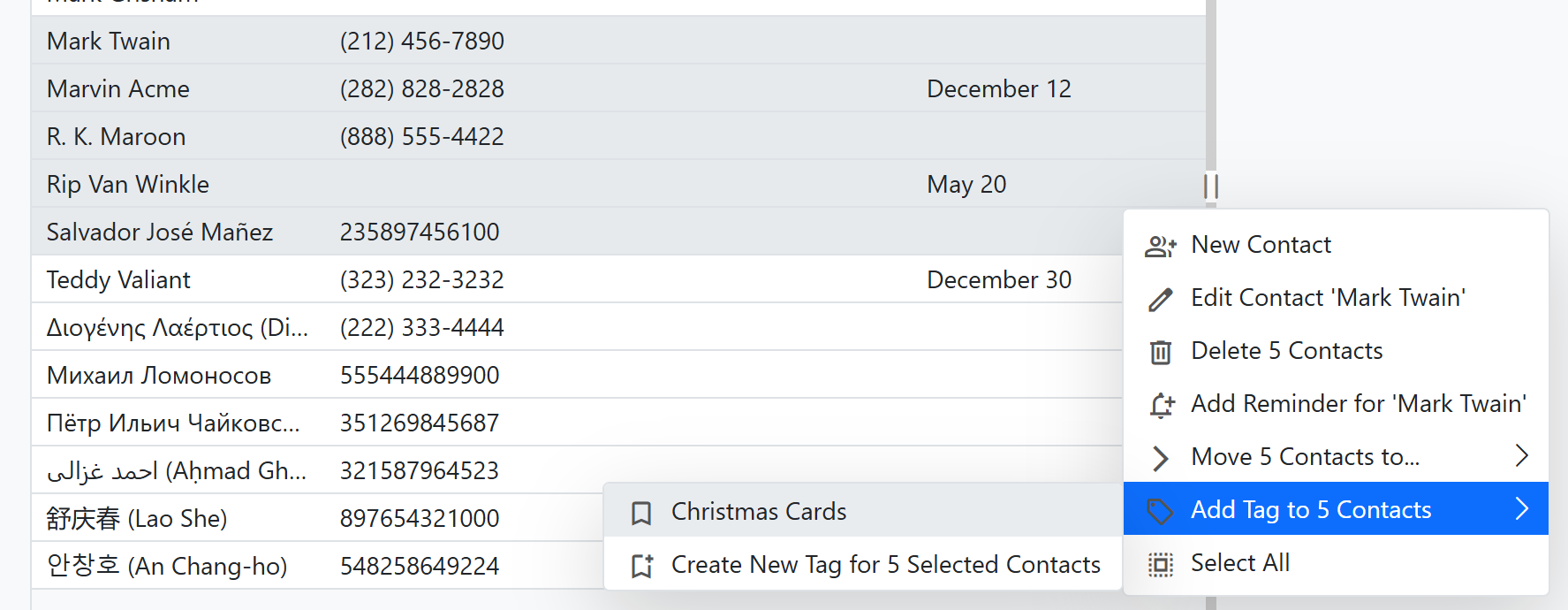
Task: Click the tag icon next to Add Tag
Action: (x=1160, y=509)
